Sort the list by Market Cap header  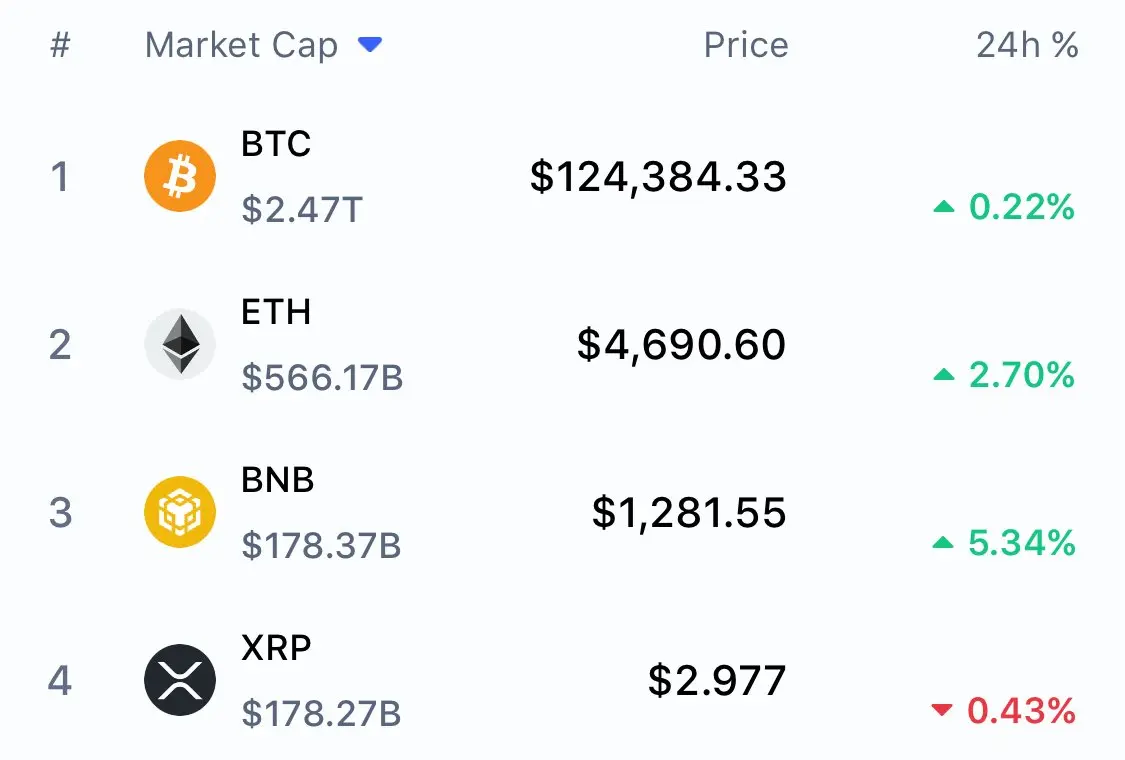tap(241, 45)
